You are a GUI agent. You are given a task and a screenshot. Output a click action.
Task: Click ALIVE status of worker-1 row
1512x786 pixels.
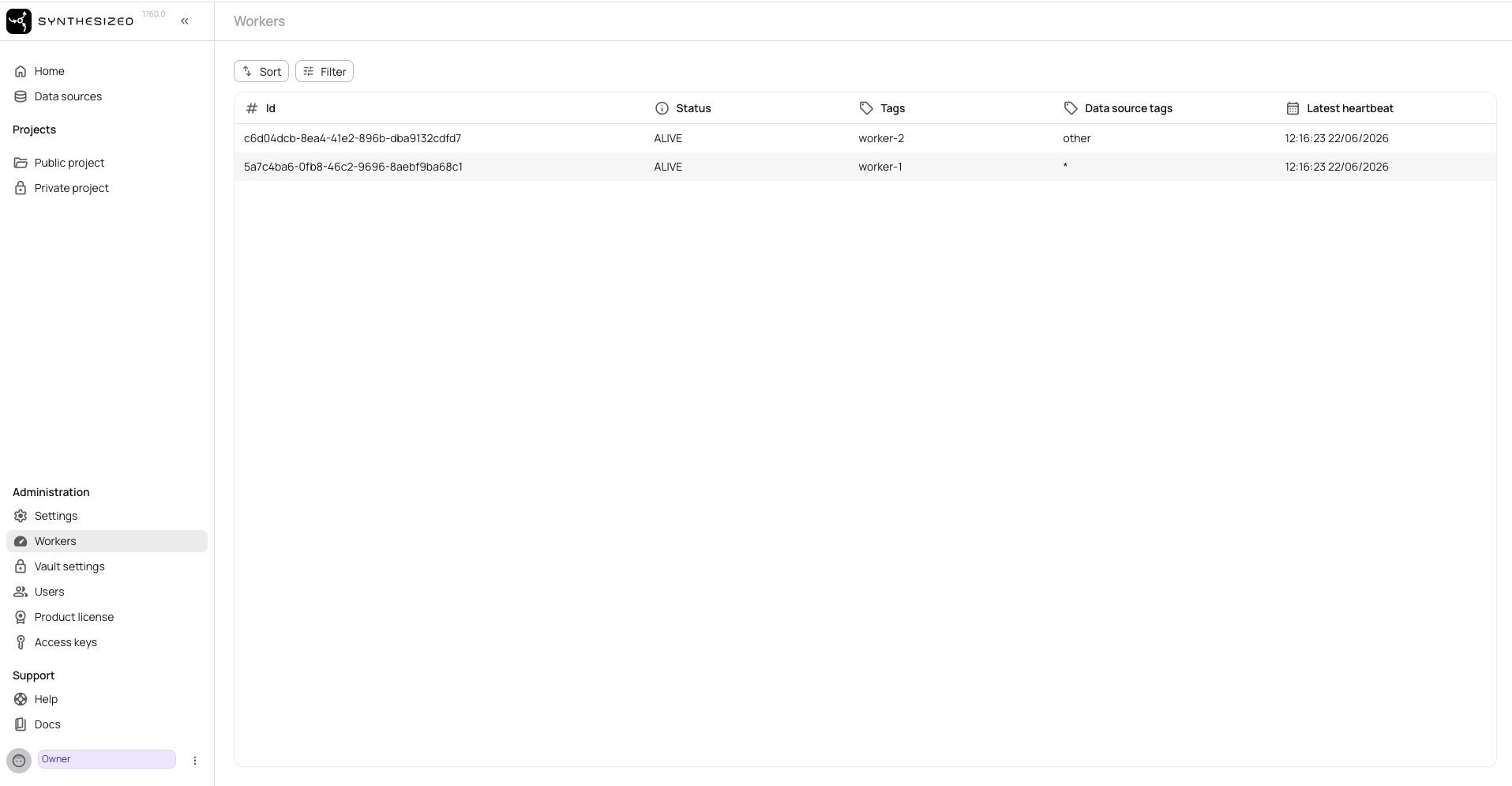pyautogui.click(x=668, y=167)
